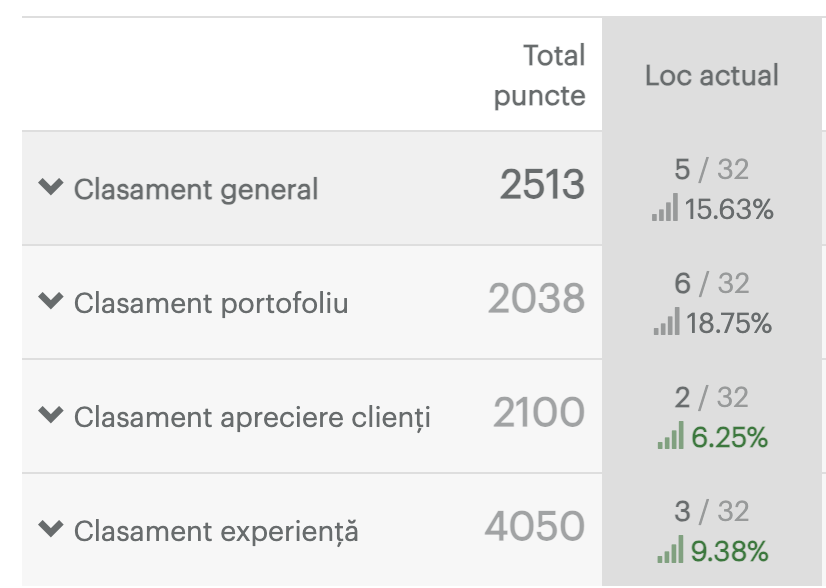The height and width of the screenshot is (588, 826).
Task: Click the Loc actual column header
Action: coord(712,75)
